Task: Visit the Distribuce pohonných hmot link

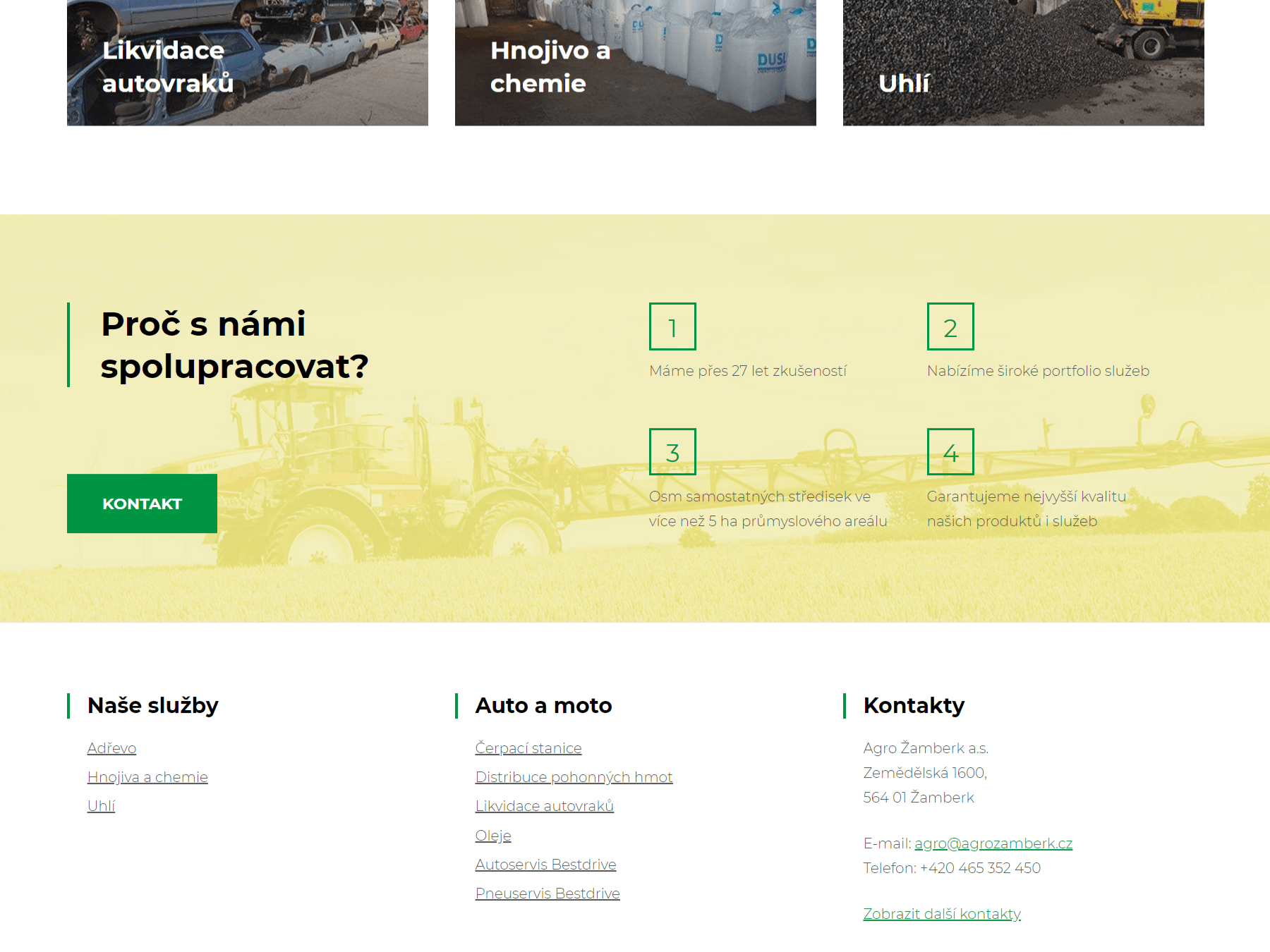Action: coord(574,777)
